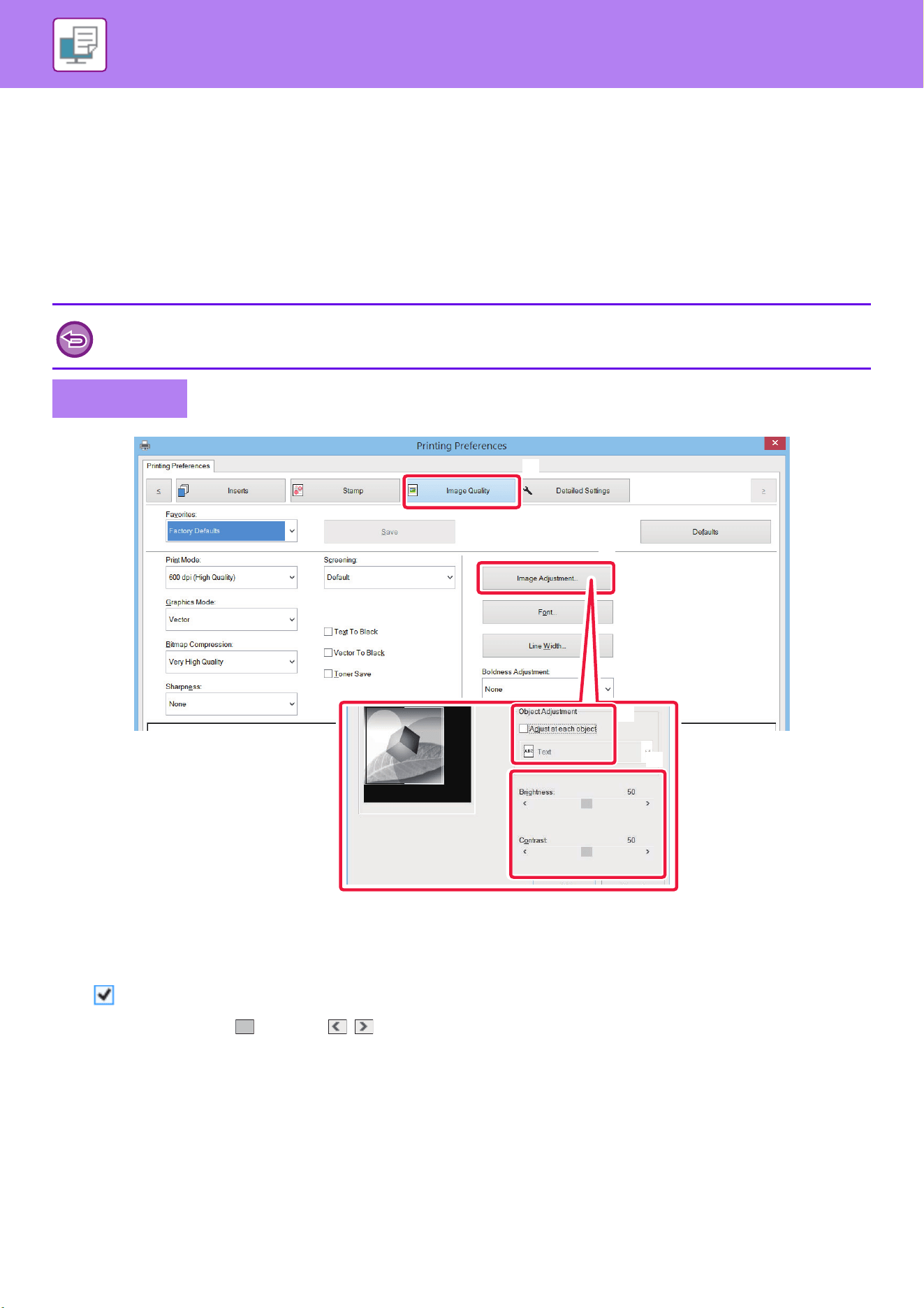This screenshot has width=924, height=1308.
Task: Click the wrench icon for Detailed Settings
Action: (528, 490)
